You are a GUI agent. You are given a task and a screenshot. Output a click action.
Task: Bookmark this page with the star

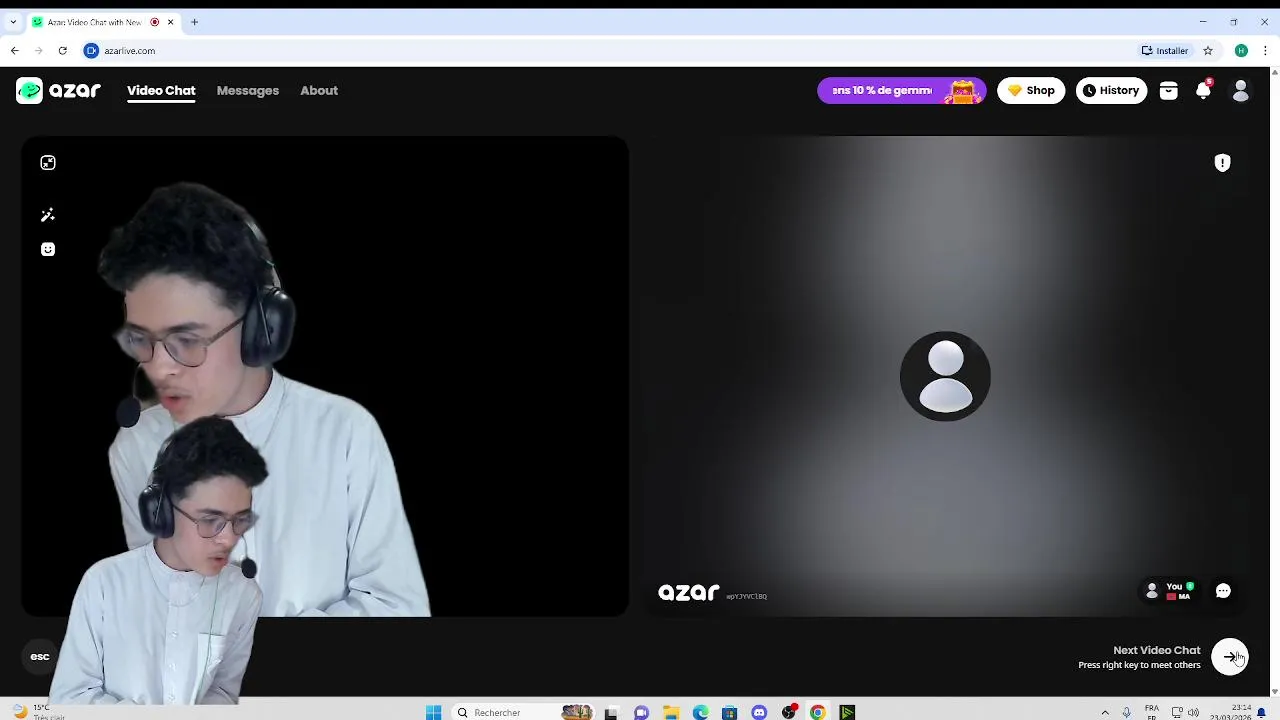[x=1208, y=51]
